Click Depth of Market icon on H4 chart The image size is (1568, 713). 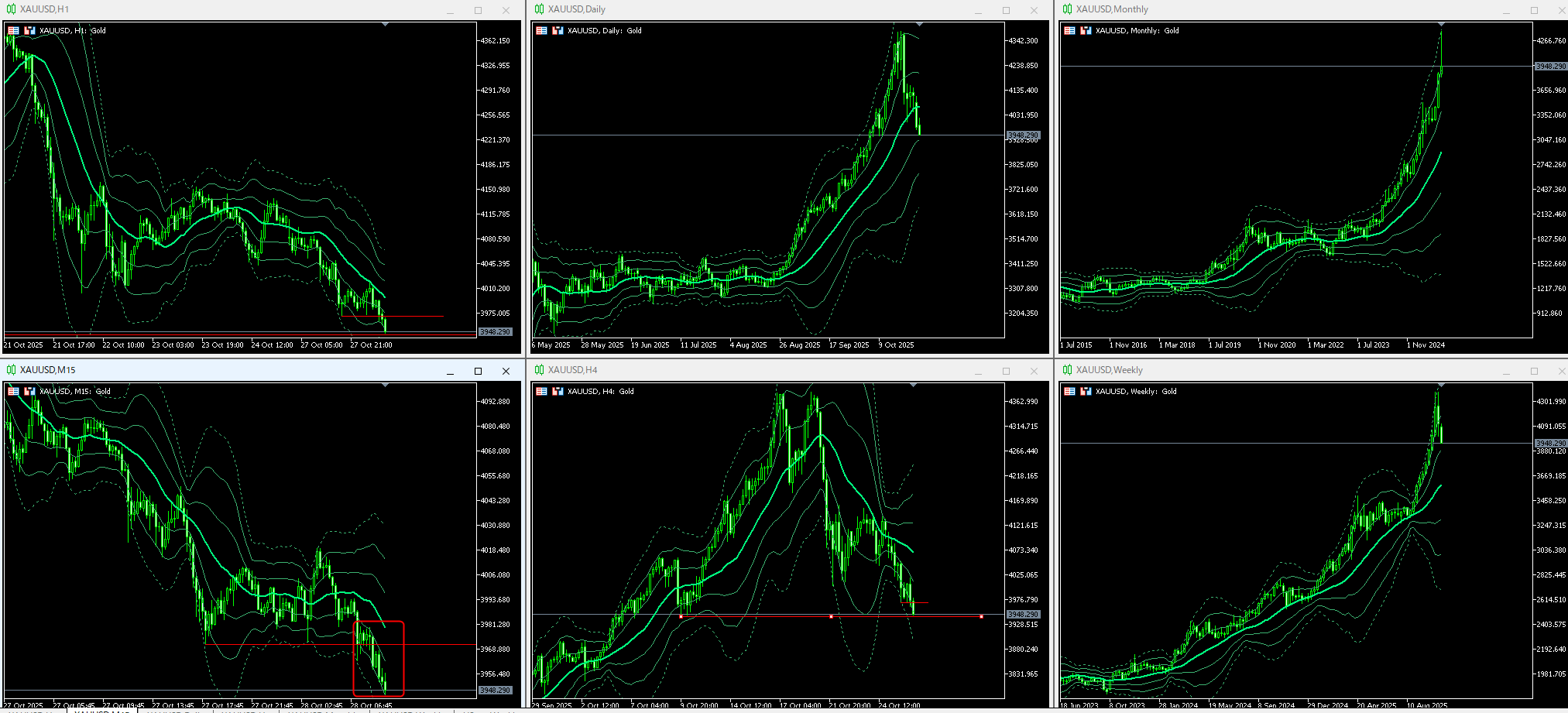click(x=558, y=392)
